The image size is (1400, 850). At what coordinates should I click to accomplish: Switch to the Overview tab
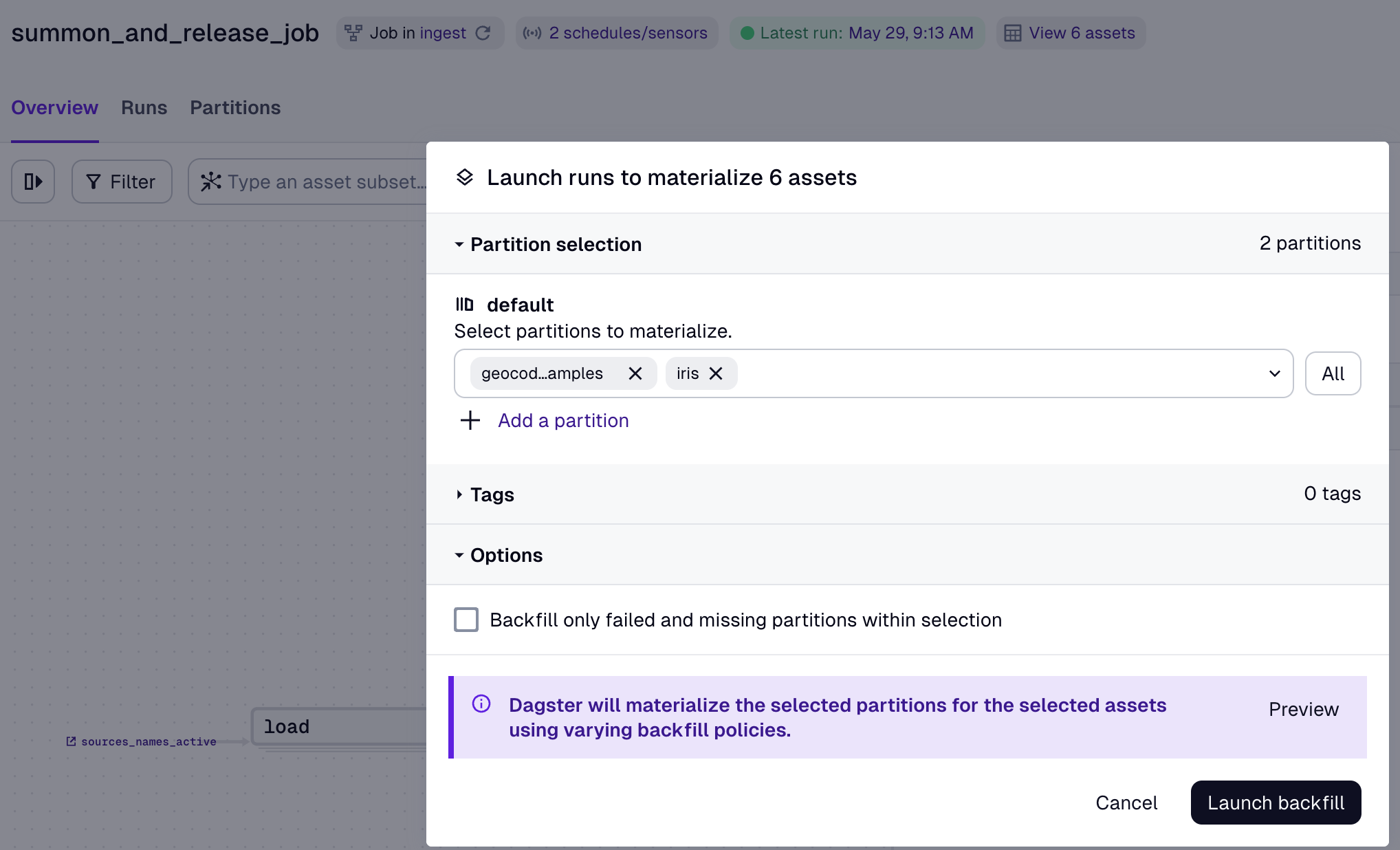(x=54, y=107)
